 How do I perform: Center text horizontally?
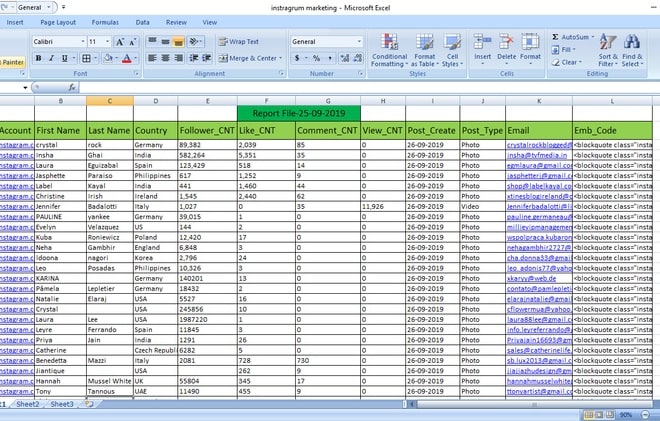point(165,58)
